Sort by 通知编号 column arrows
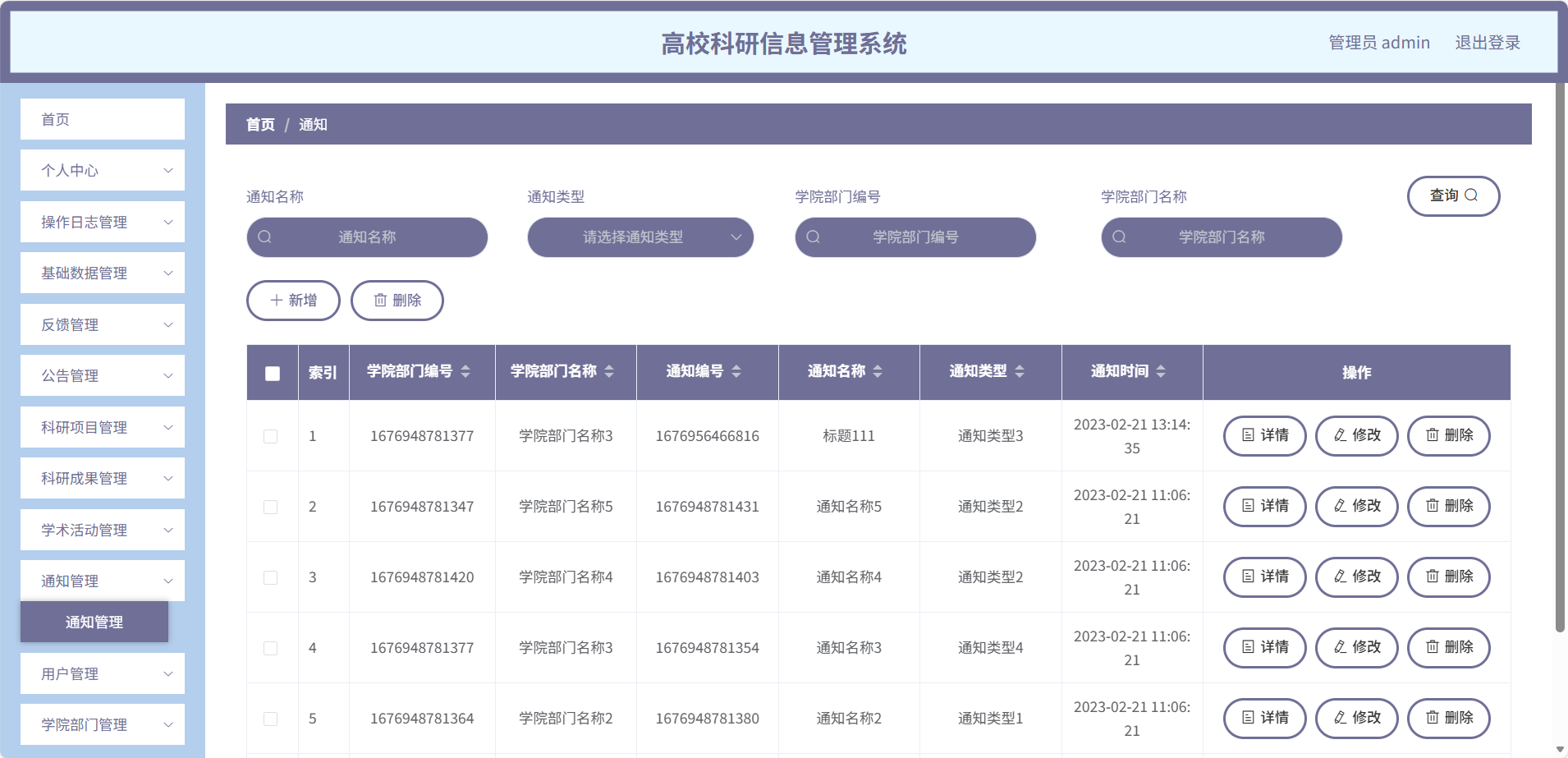 [736, 371]
